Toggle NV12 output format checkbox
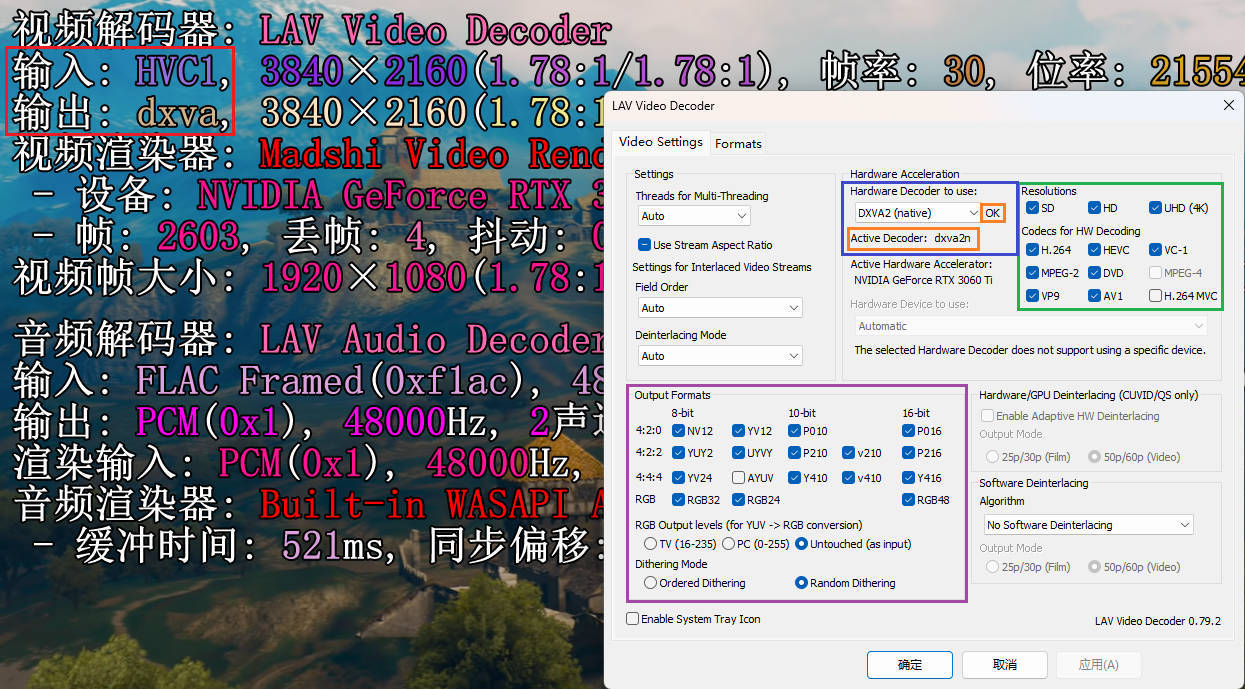1245x689 pixels. 677,431
